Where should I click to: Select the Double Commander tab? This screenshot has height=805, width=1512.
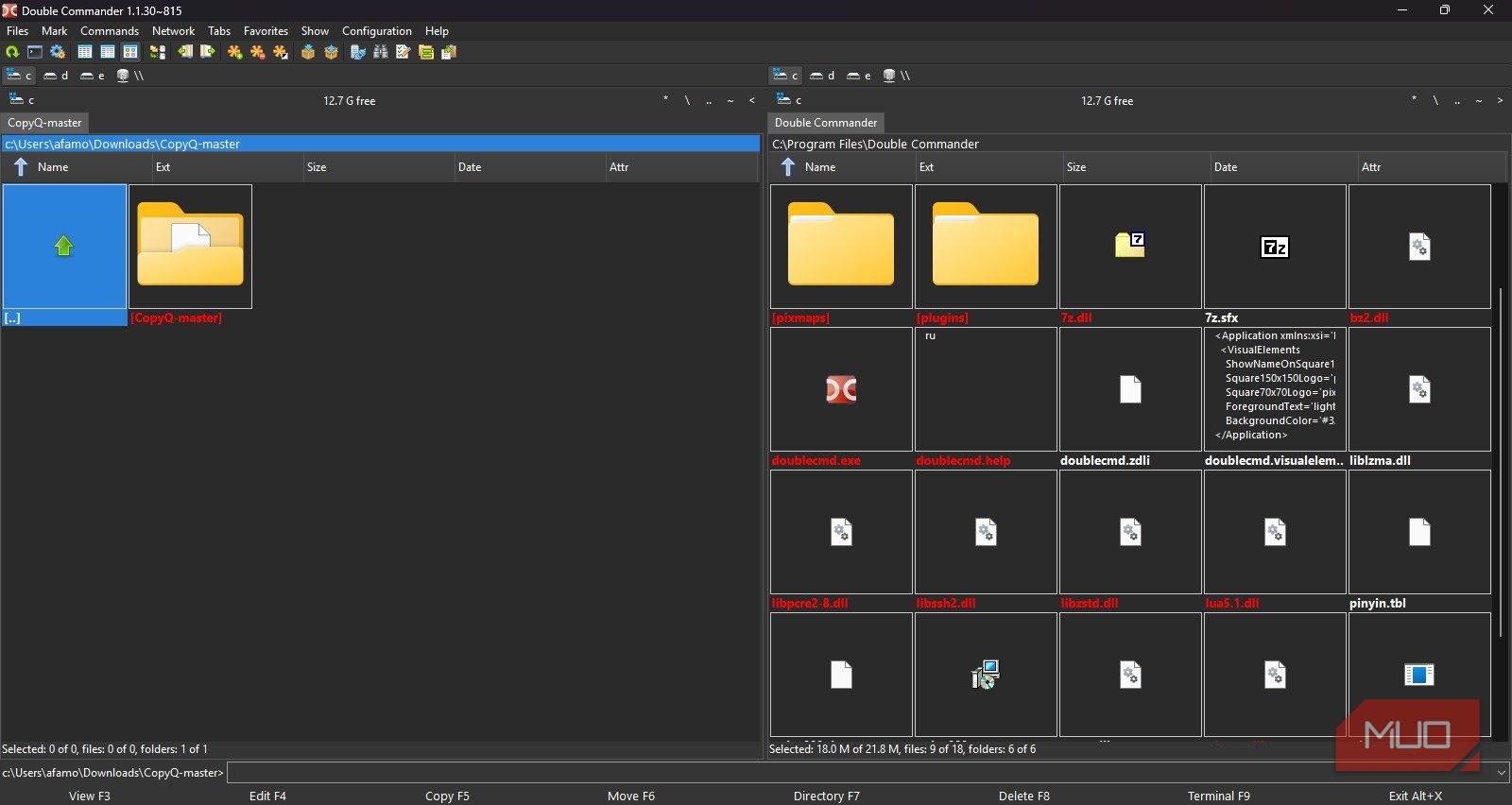[826, 123]
